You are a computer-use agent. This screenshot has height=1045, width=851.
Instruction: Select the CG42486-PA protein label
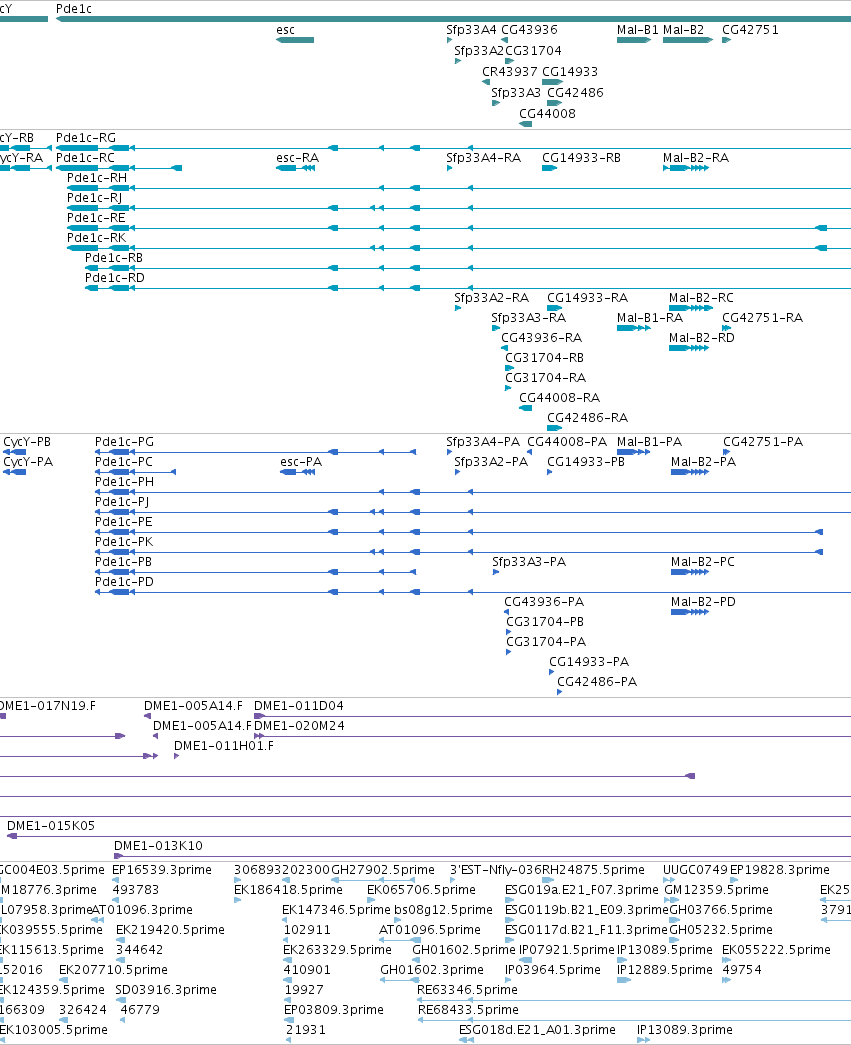pyautogui.click(x=596, y=682)
